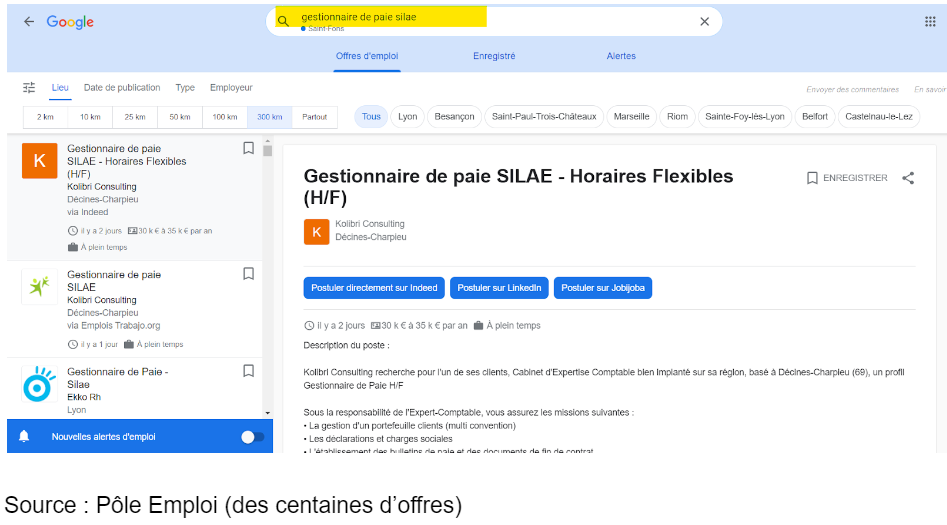Filter by Besançon chip
The image size is (947, 525).
point(454,117)
